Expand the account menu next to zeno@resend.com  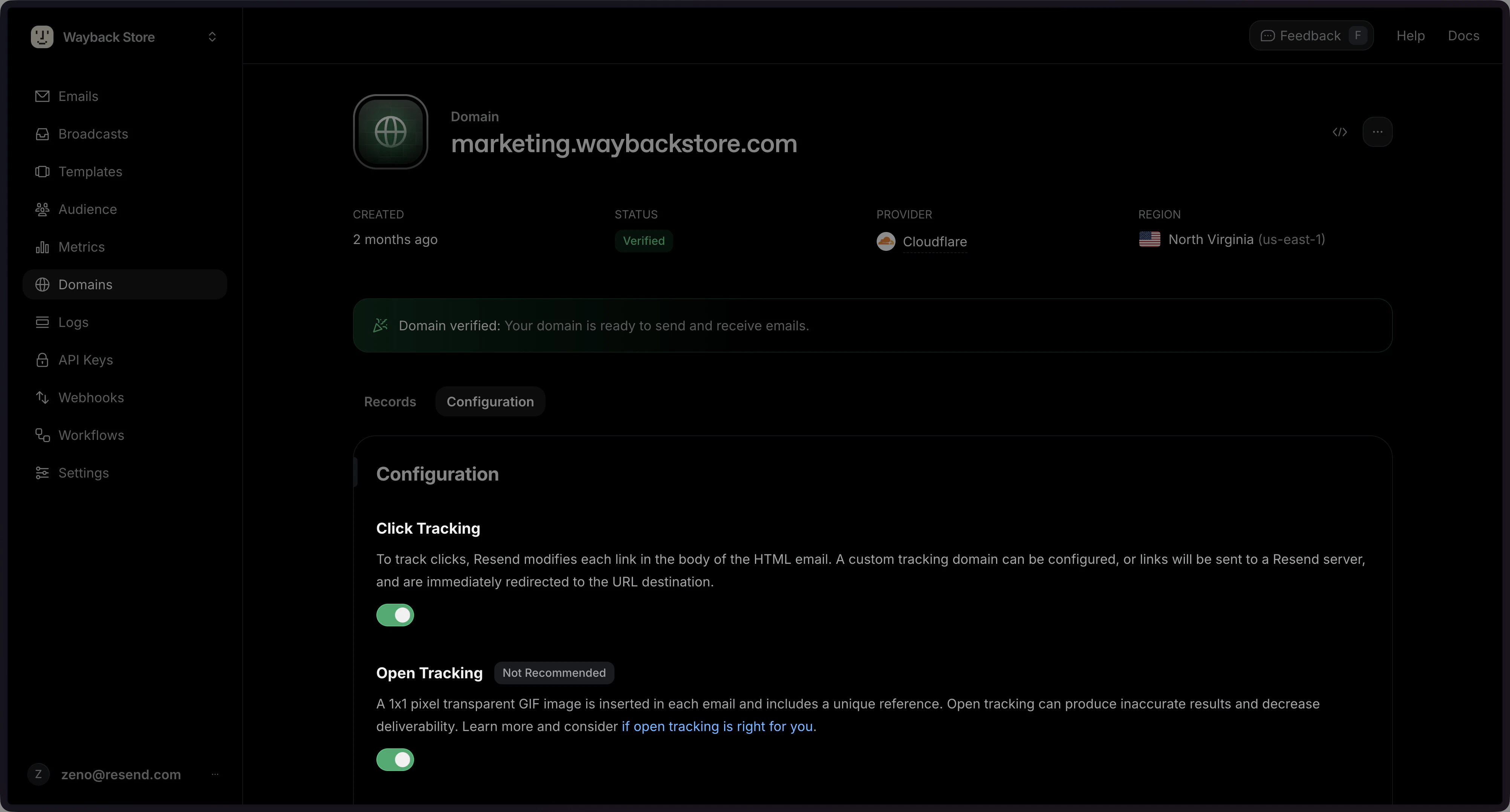click(214, 774)
